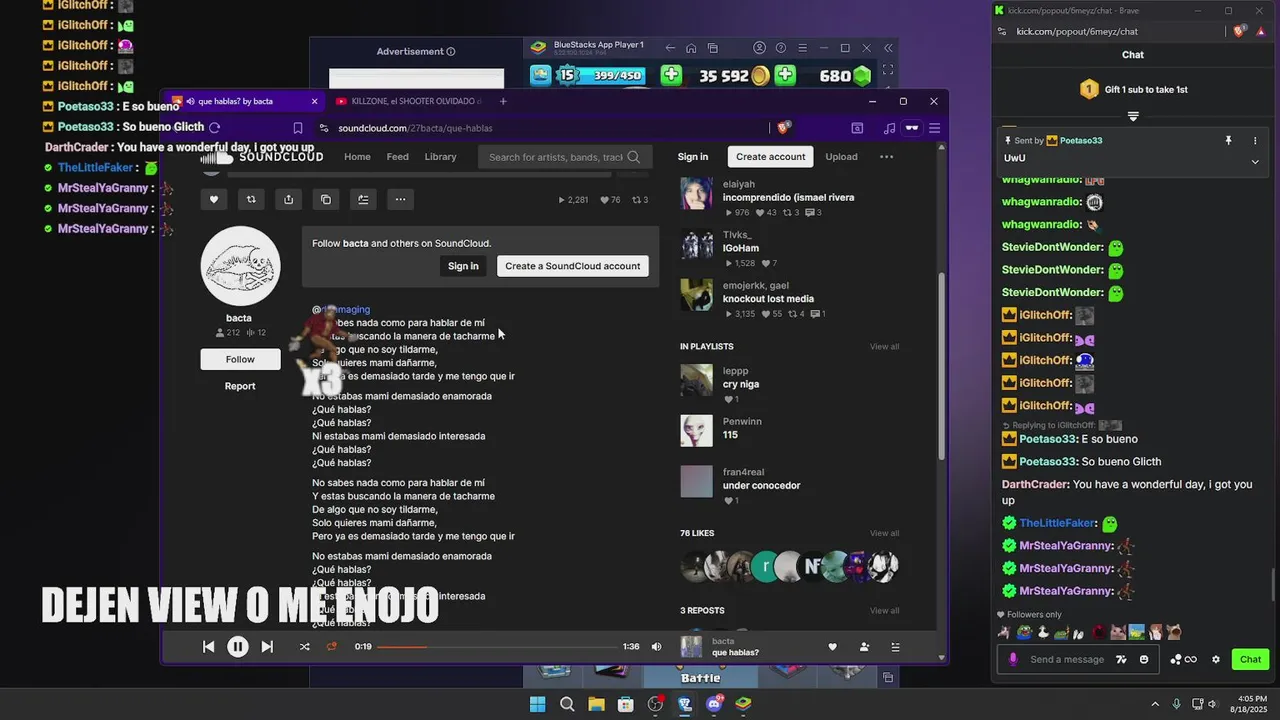Click Sign in inside the follow banner
The width and height of the screenshot is (1280, 720).
coord(463,266)
